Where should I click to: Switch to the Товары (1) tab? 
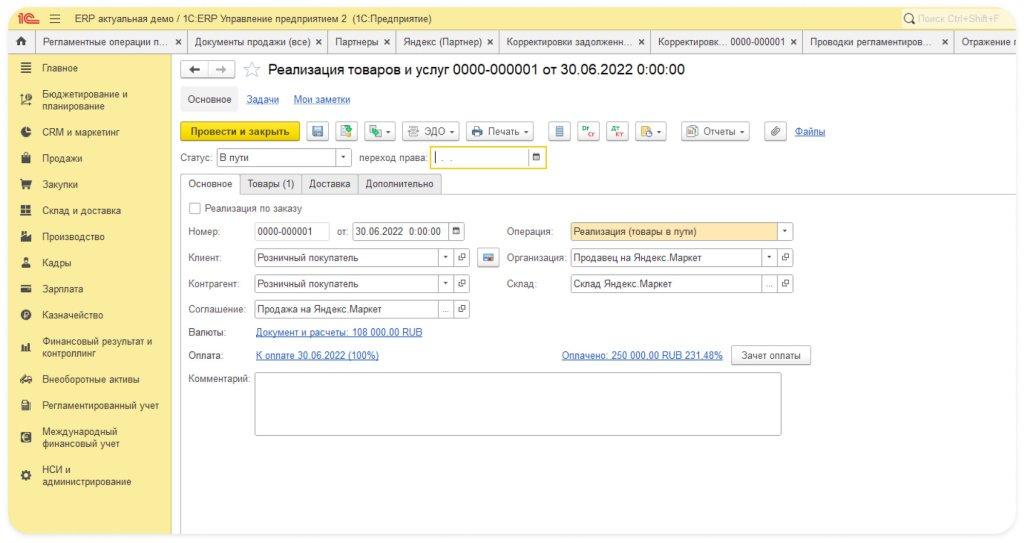pos(271,184)
